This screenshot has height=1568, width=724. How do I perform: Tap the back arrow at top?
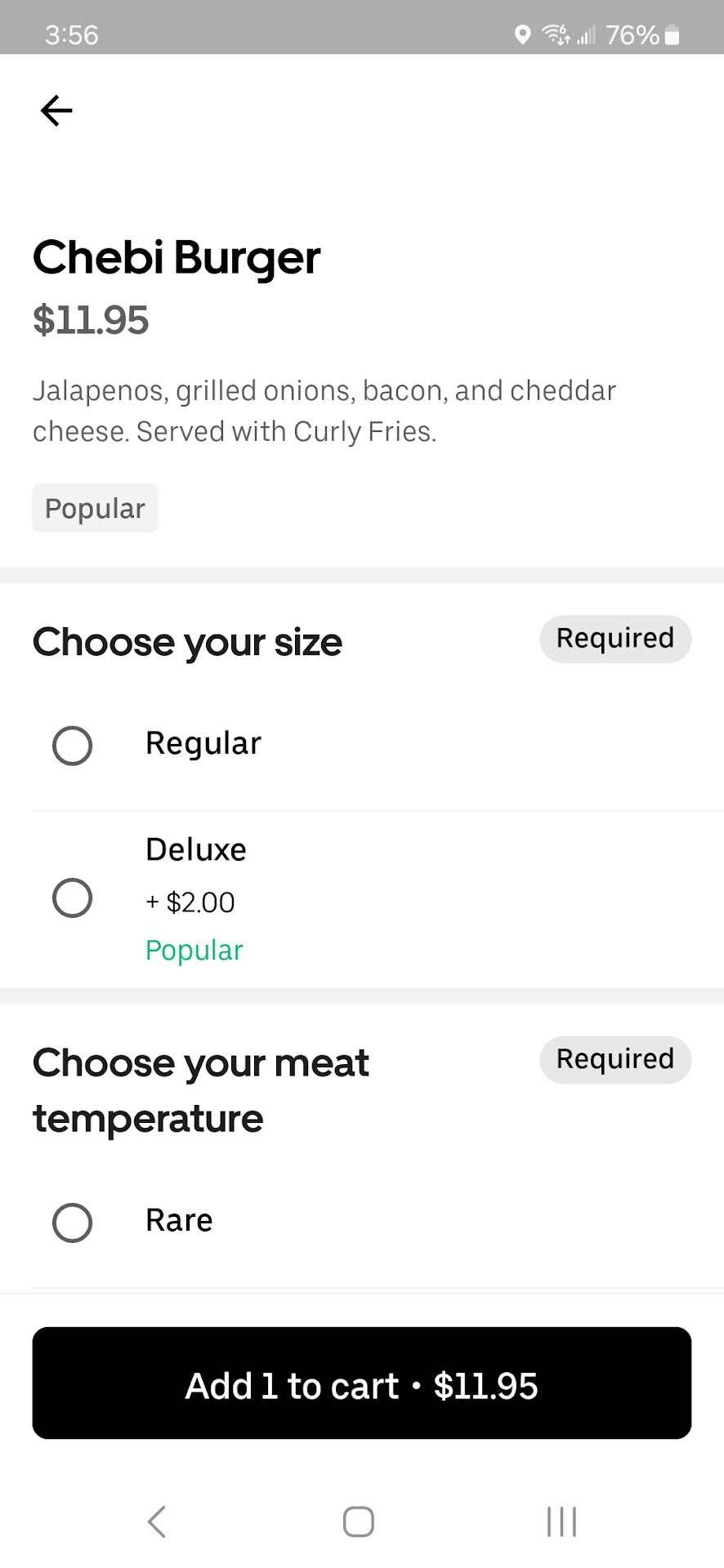click(56, 110)
